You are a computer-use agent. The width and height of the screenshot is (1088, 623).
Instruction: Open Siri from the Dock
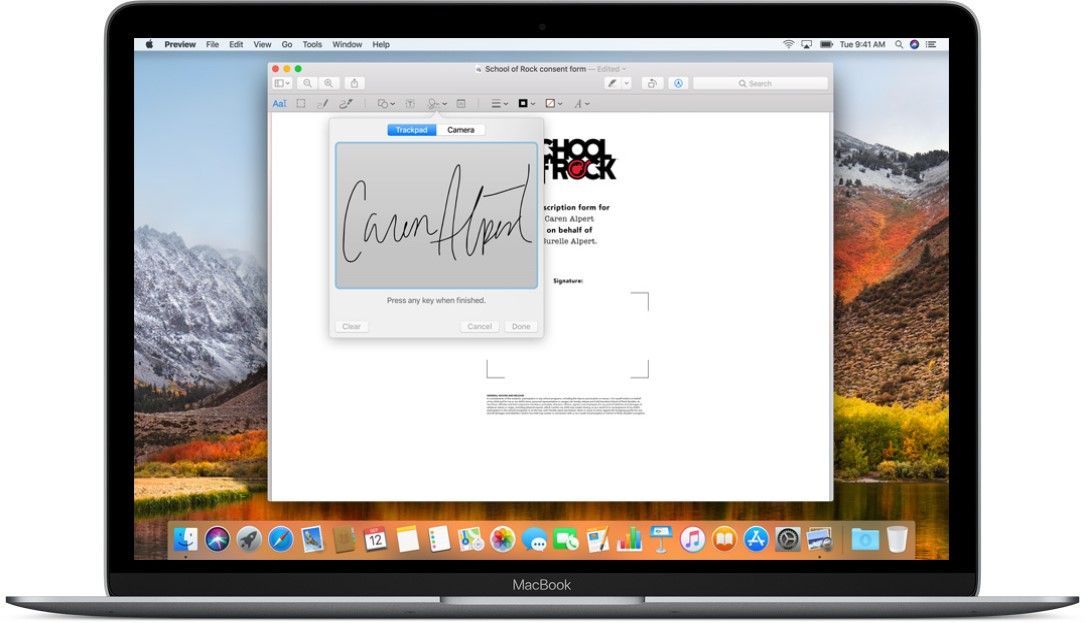tap(217, 538)
